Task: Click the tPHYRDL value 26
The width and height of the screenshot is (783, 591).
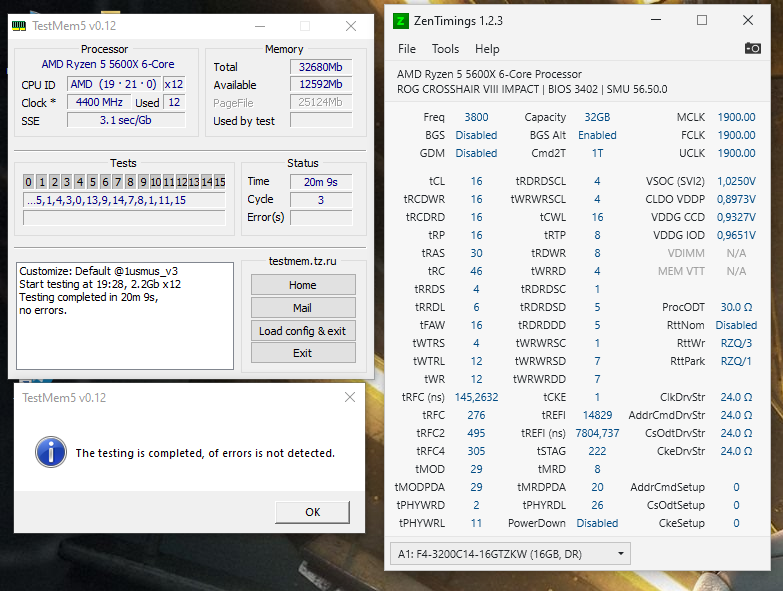Action: tap(597, 505)
